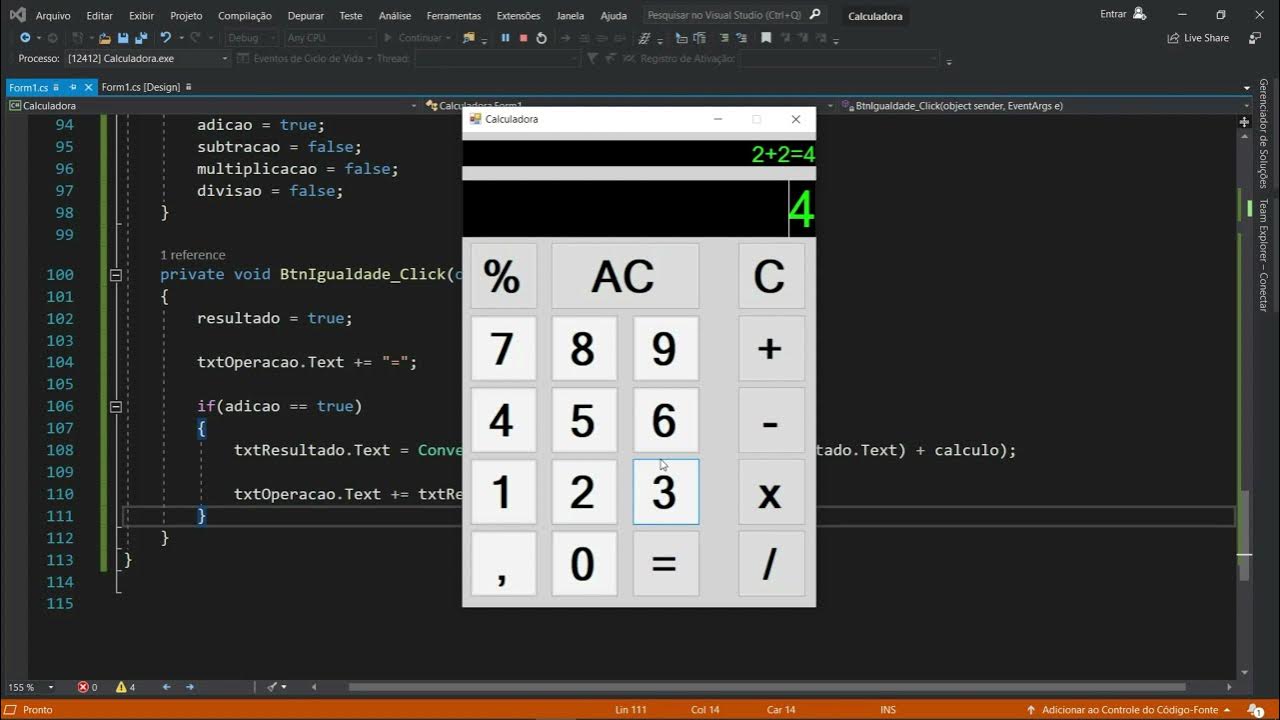Click the divide button on the calculator
This screenshot has height=720, width=1280.
(x=770, y=564)
